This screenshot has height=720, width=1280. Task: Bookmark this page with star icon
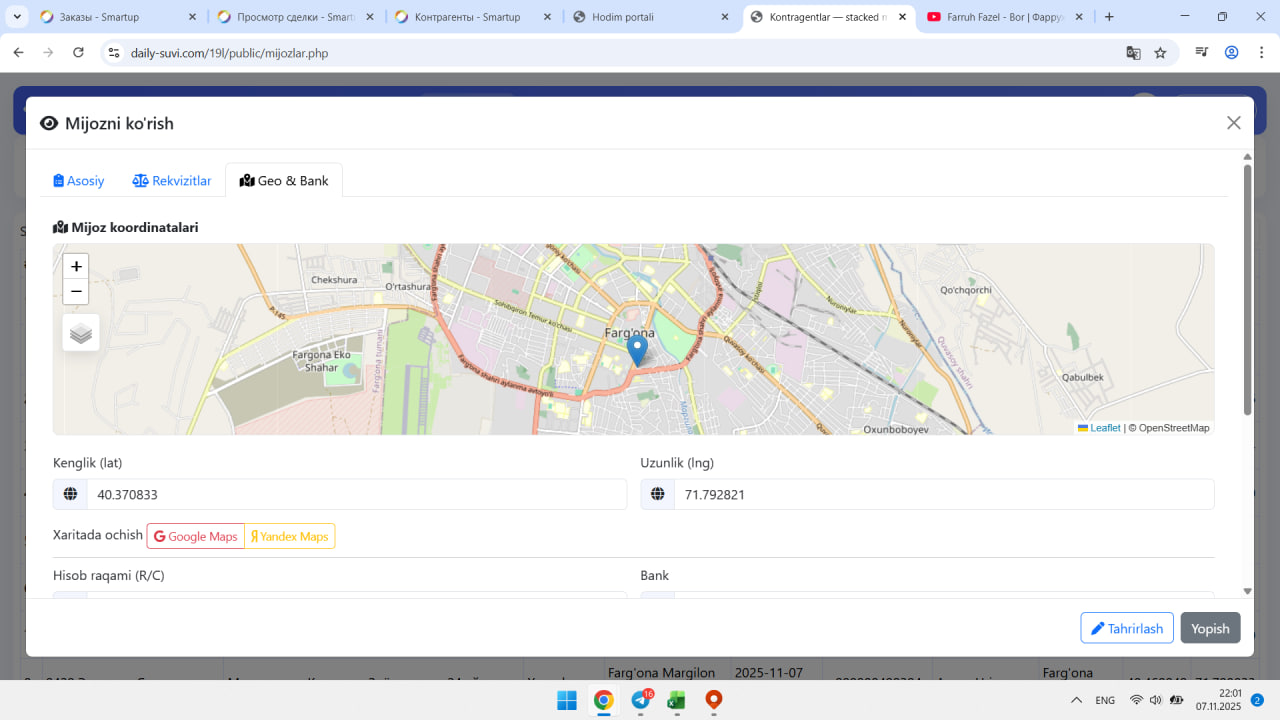(x=1160, y=53)
